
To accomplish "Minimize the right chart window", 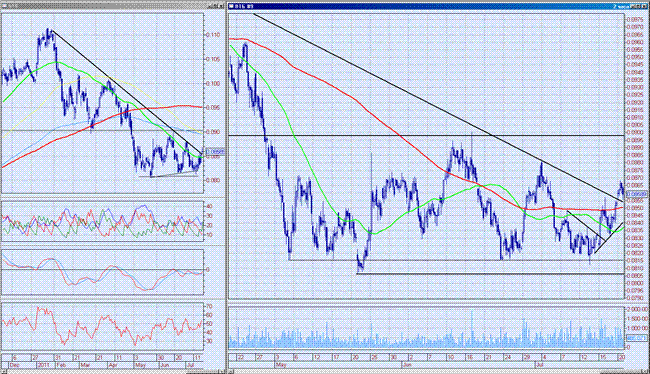I will [633, 6].
